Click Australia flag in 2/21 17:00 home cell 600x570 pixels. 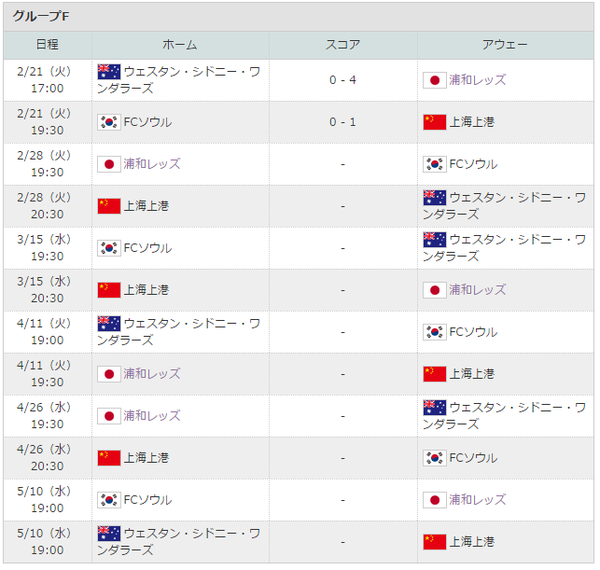click(109, 72)
